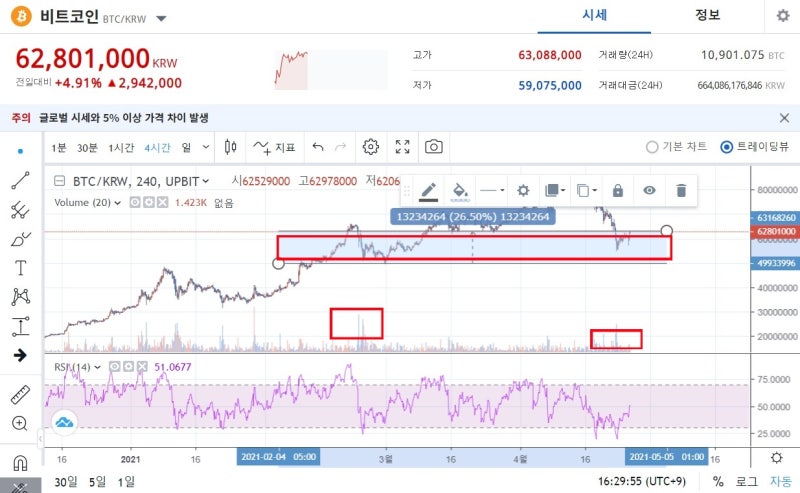Screen dimensions: 800x493
Task: Lock the selected rectangle drawing
Action: click(618, 190)
